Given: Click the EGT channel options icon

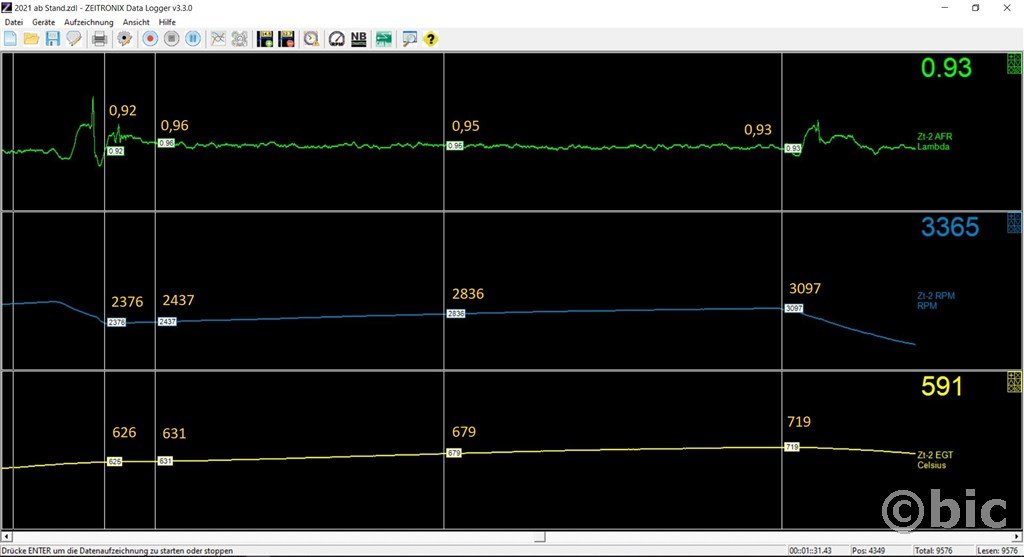Looking at the screenshot, I should click(x=1014, y=381).
